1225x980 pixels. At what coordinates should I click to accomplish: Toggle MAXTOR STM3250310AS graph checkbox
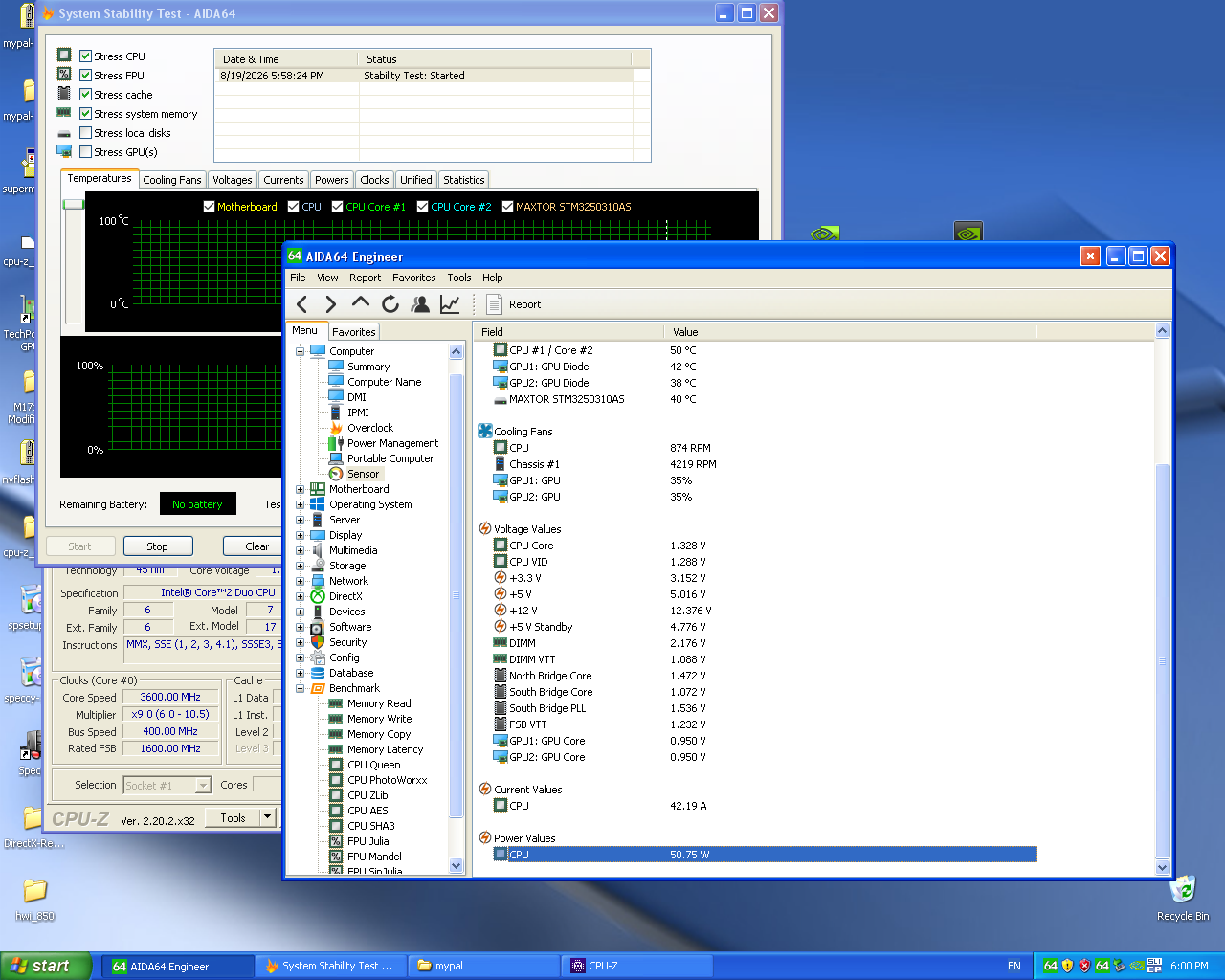(508, 207)
